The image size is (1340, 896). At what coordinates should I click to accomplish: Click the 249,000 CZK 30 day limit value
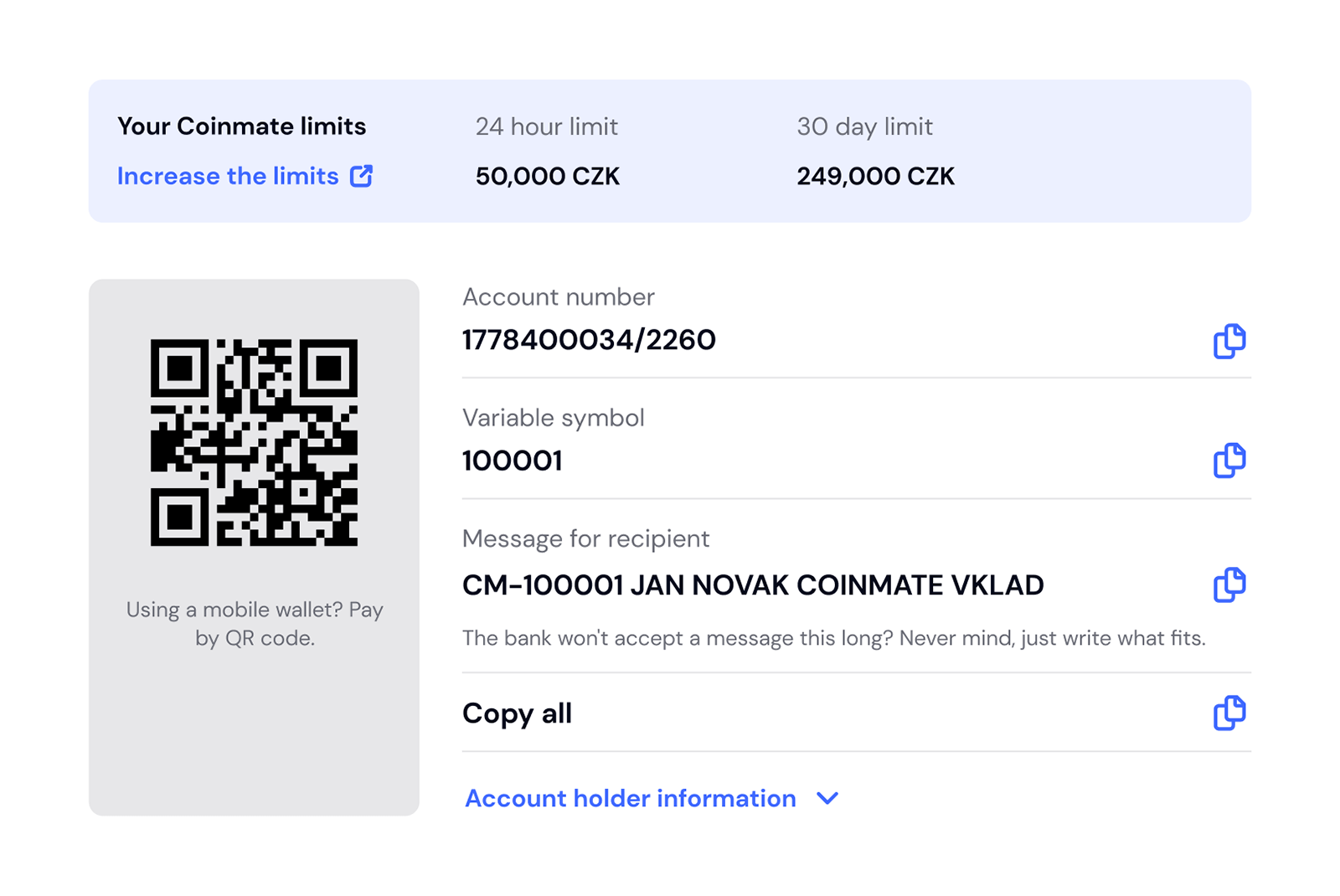[x=874, y=176]
